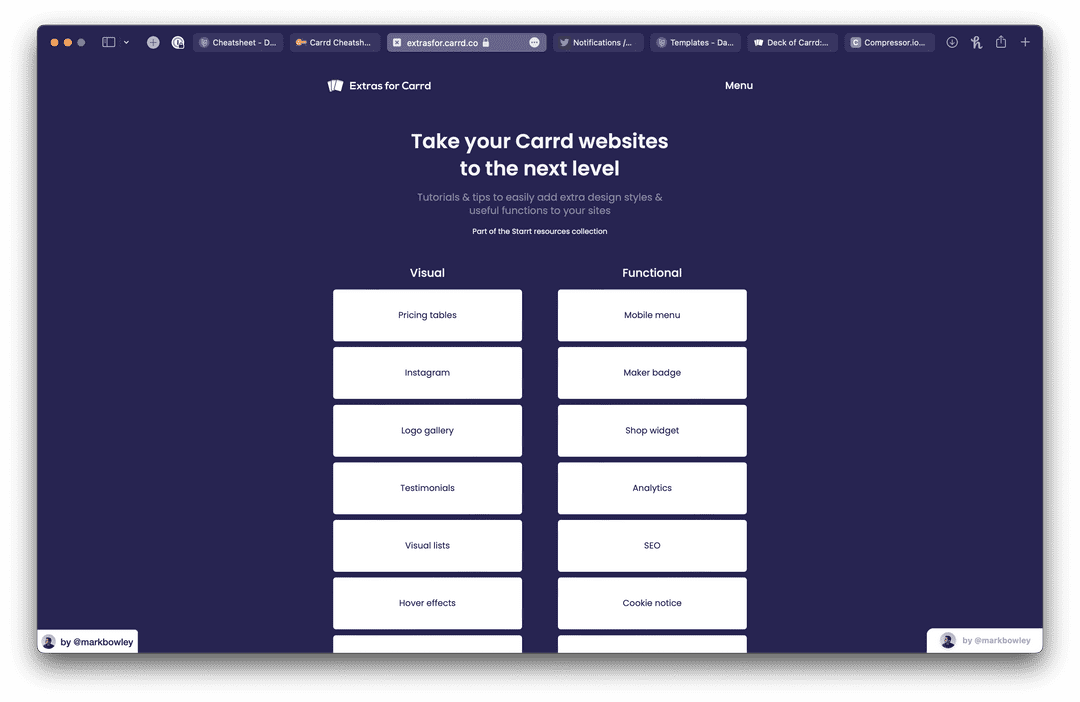This screenshot has height=702, width=1080.
Task: Click the Starrt resources collection link
Action: 540,231
